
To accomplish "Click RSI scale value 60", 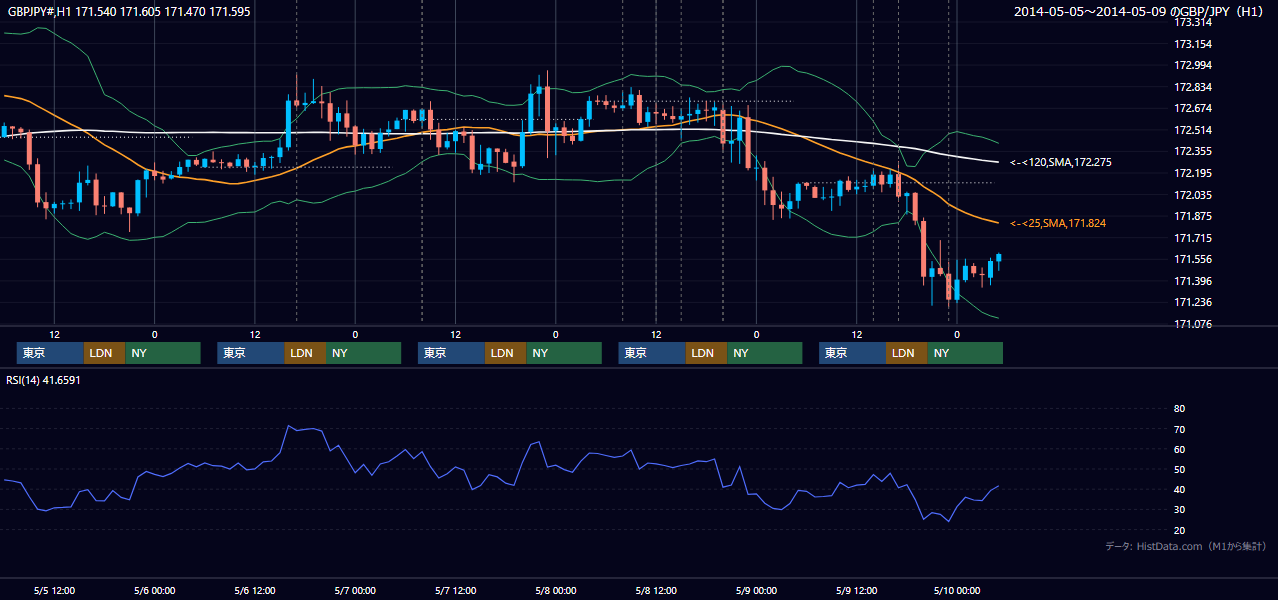I will point(1179,449).
